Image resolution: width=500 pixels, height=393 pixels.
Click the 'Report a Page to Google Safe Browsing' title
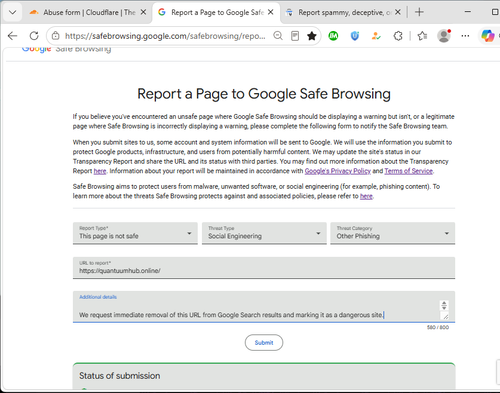(264, 94)
